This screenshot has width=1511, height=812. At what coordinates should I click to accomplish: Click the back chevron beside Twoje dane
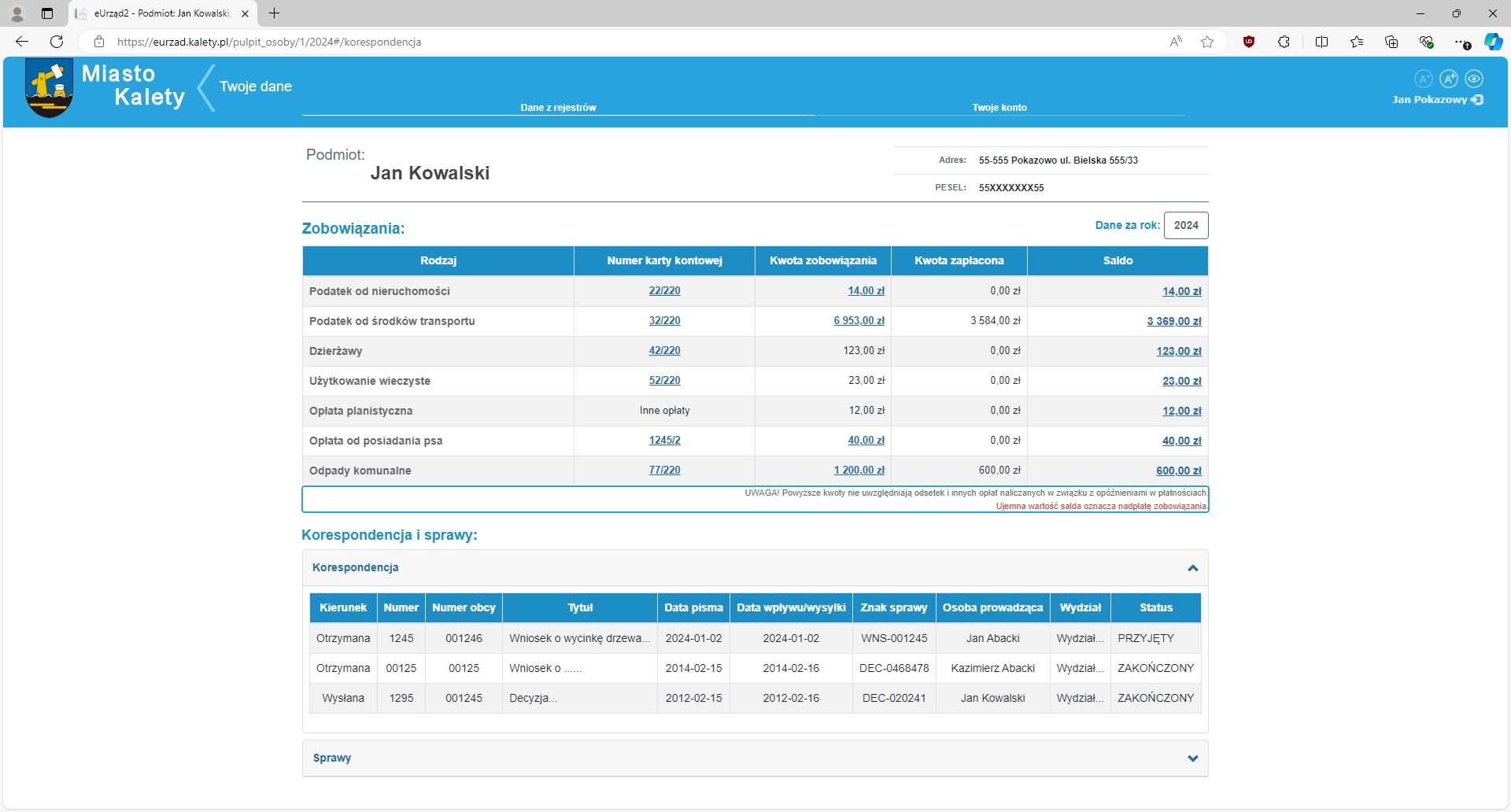click(x=206, y=87)
